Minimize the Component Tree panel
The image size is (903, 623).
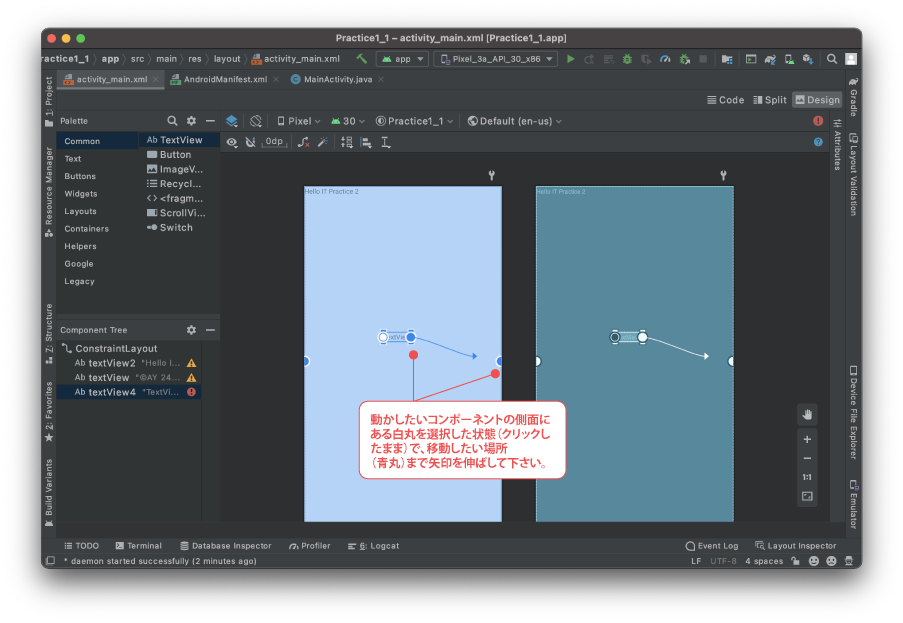[210, 330]
